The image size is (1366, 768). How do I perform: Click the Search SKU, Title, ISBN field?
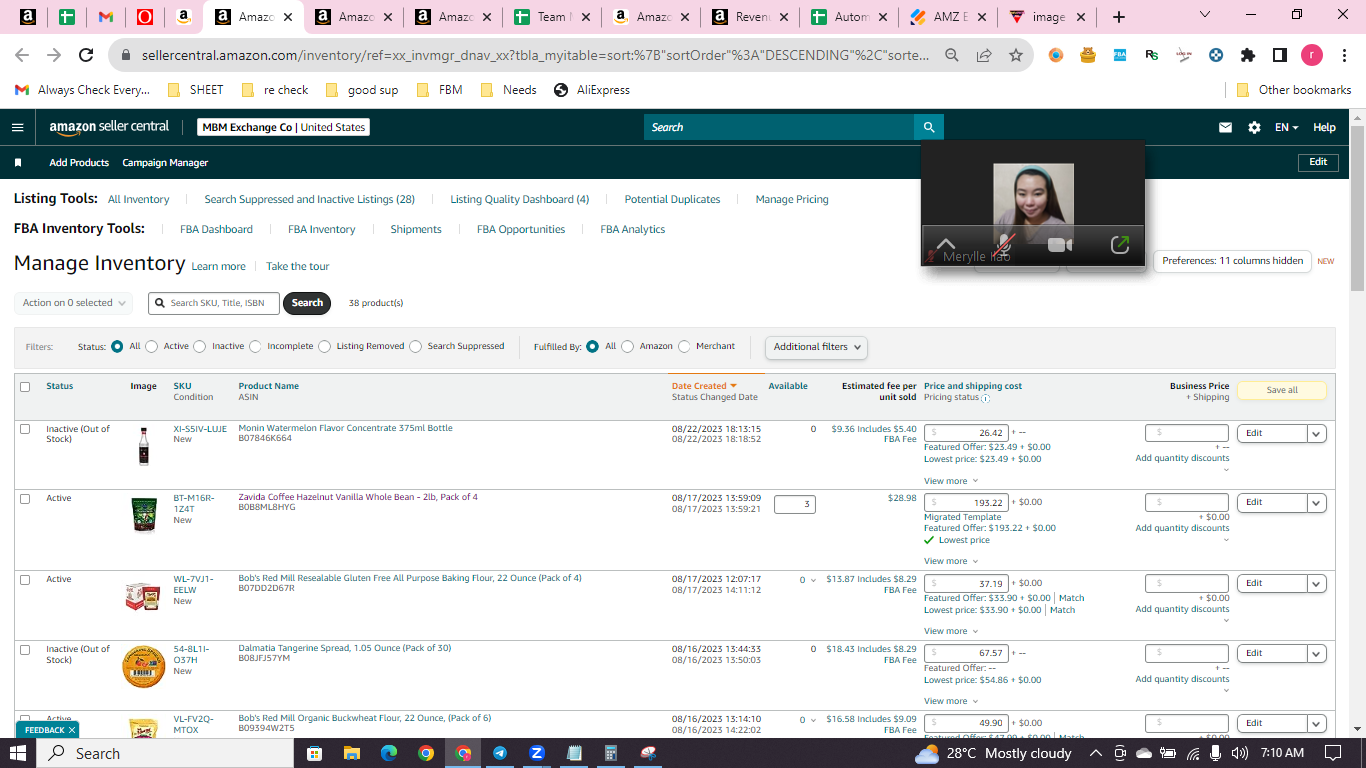(x=213, y=303)
